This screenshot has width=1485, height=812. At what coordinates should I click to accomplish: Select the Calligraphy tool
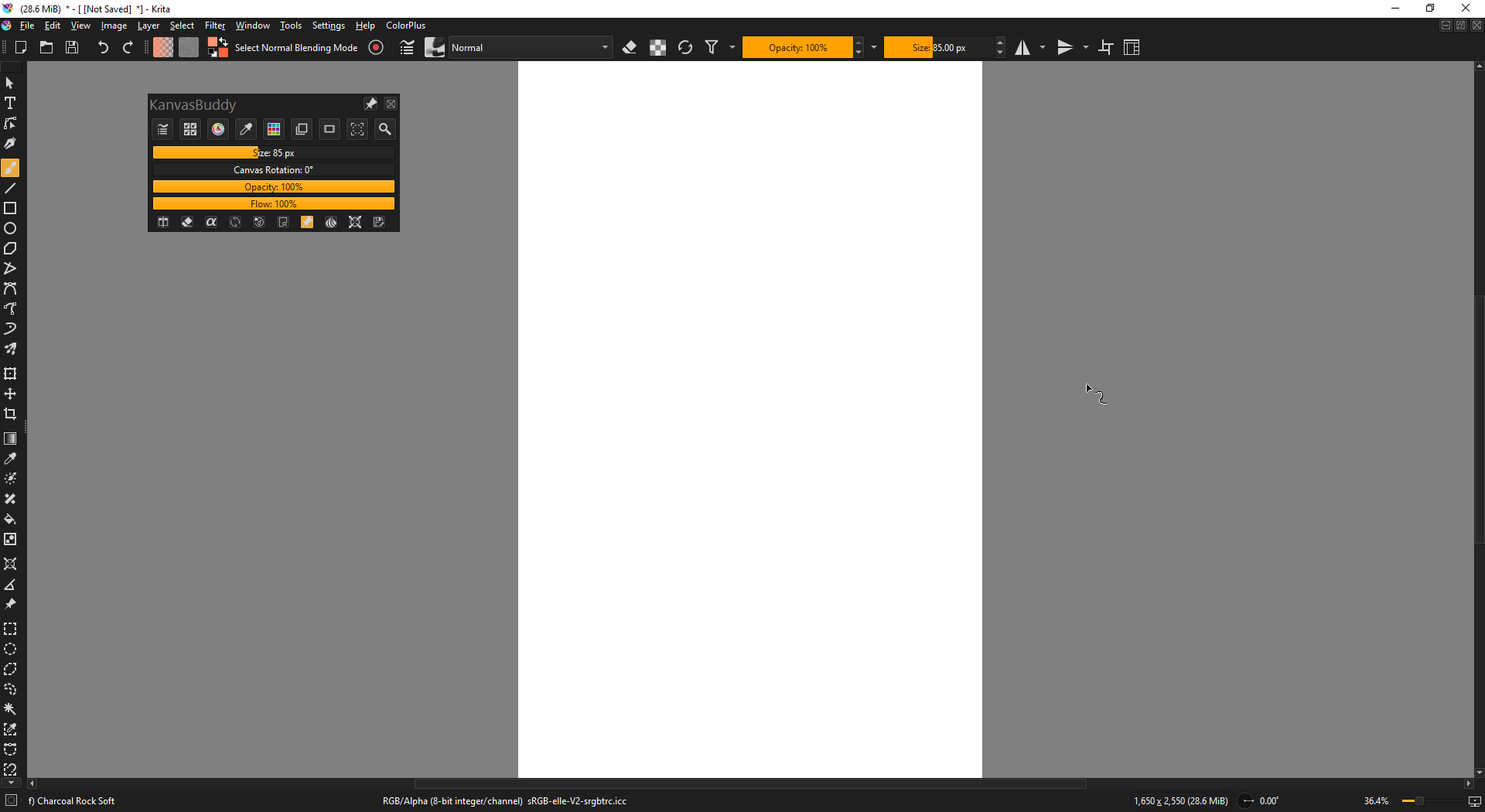click(10, 144)
